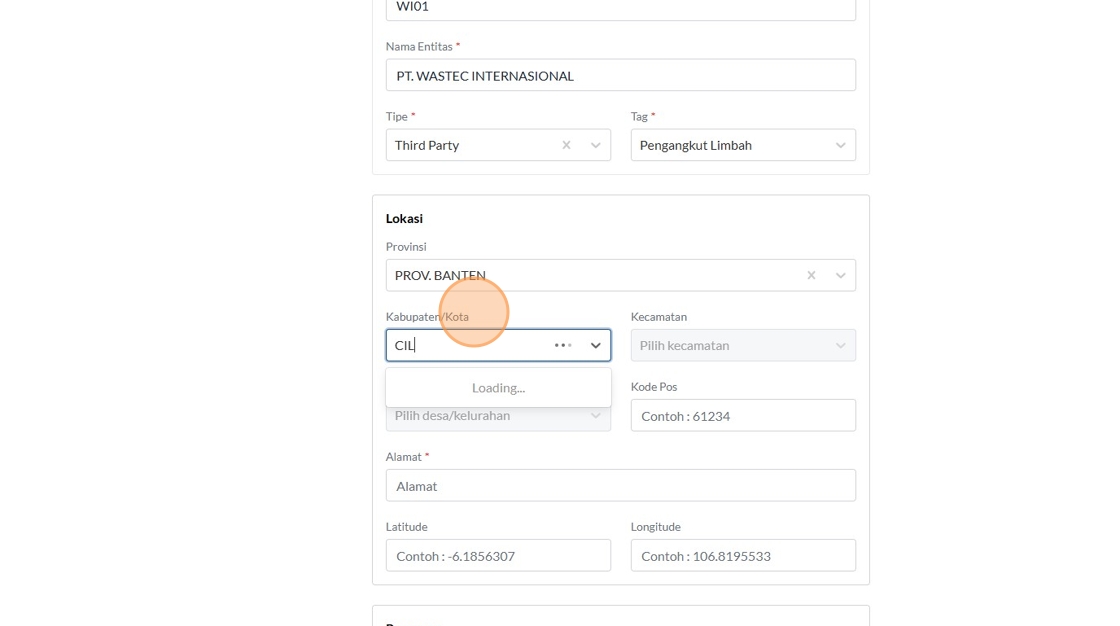Image resolution: width=1120 pixels, height=626 pixels.
Task: Click the Loading... dropdown option
Action: tap(498, 387)
